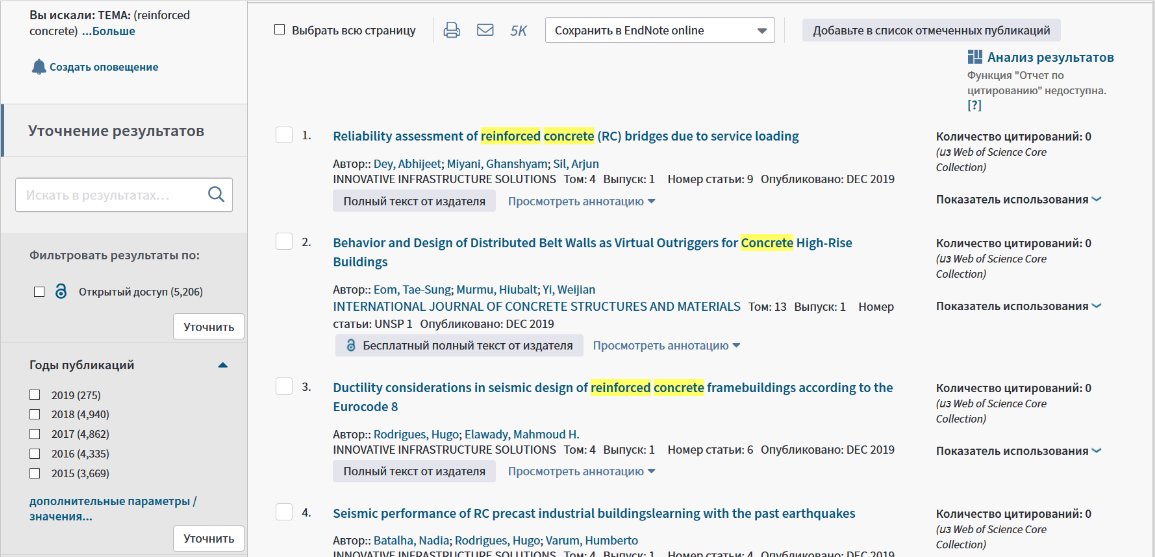Click author Murmu, Hiubalt
Screen dimensions: 1155x557
click(495, 290)
